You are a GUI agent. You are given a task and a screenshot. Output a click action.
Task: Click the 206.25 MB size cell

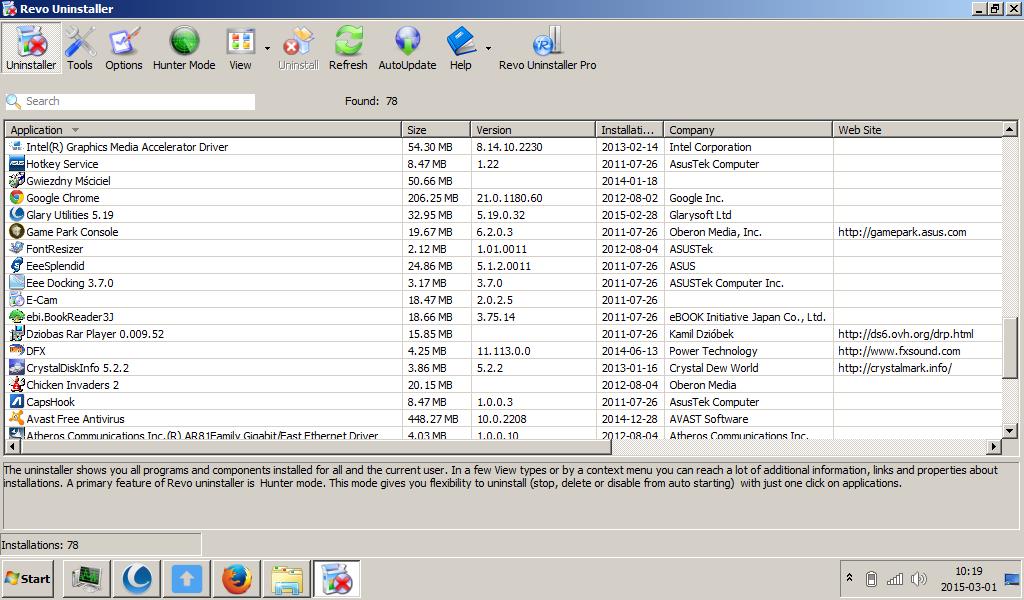[x=433, y=198]
